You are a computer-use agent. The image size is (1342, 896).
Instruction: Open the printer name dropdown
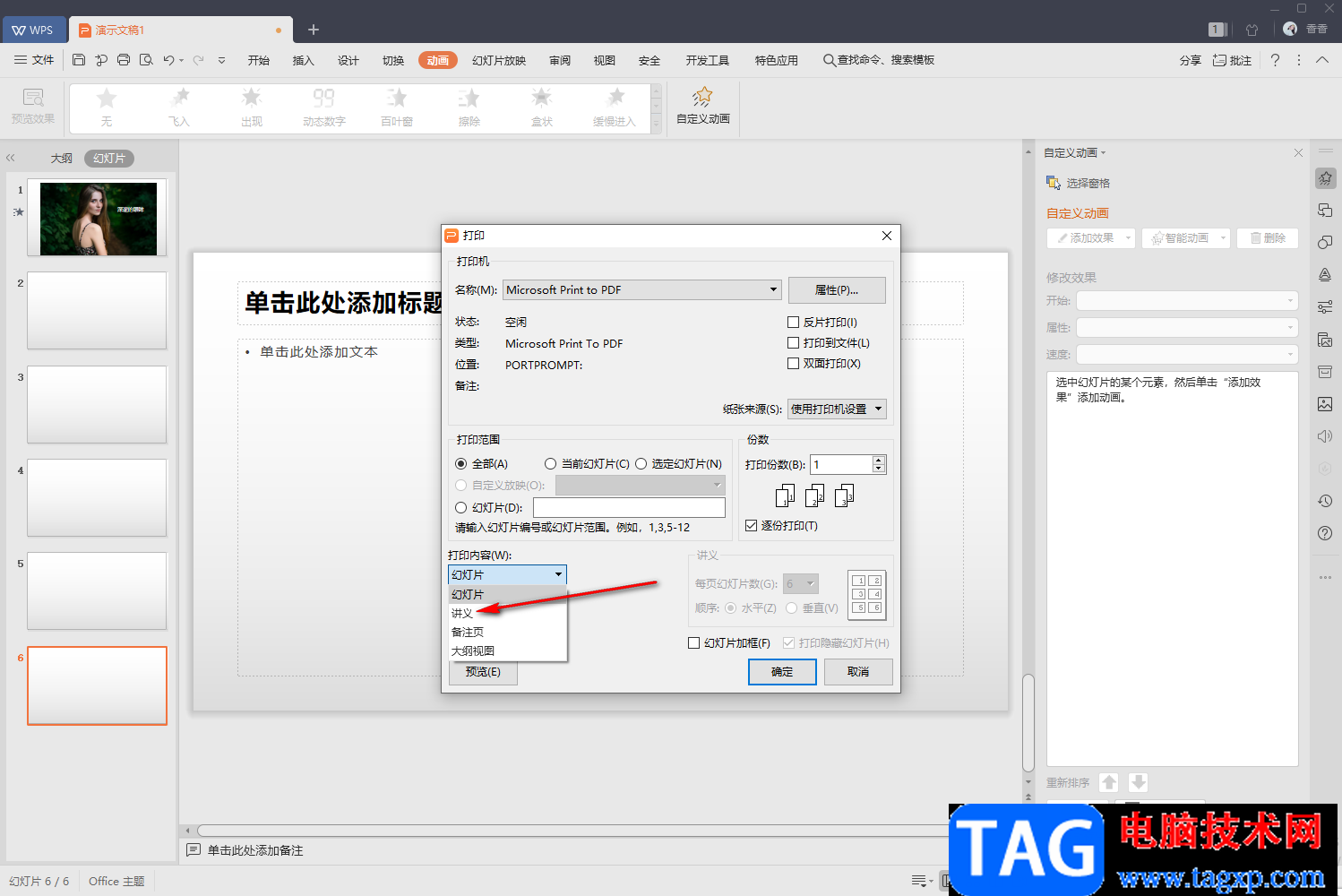point(642,289)
